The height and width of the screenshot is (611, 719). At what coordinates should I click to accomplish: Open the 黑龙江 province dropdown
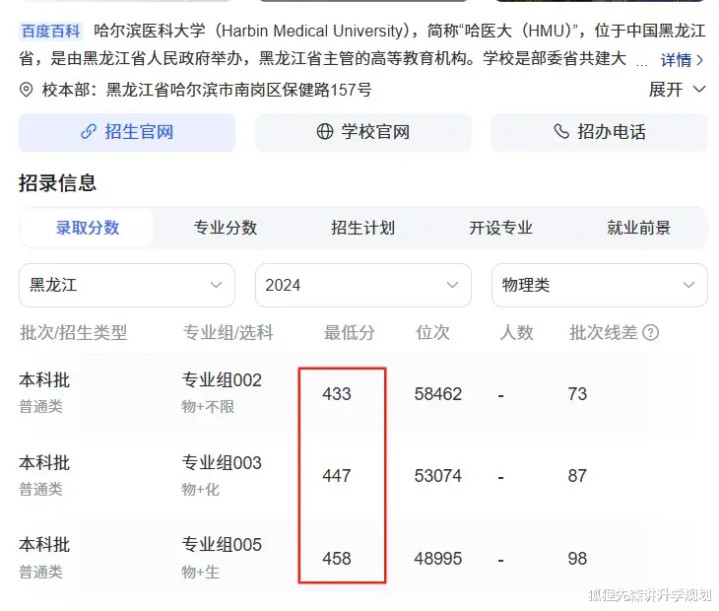coord(127,285)
